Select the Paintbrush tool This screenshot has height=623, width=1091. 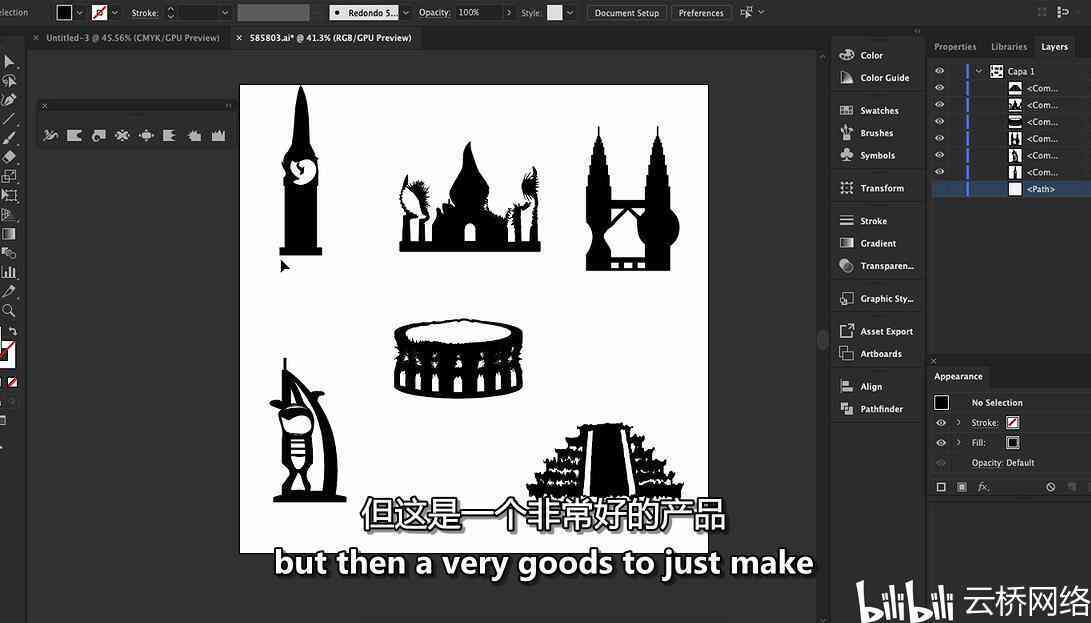(x=9, y=138)
